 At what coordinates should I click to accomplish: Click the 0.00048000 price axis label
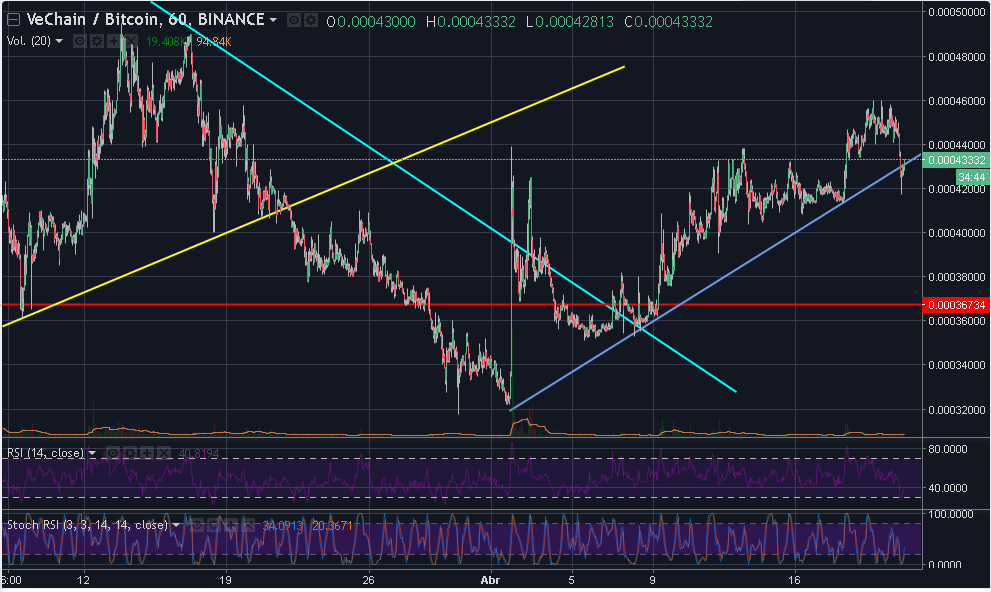956,57
